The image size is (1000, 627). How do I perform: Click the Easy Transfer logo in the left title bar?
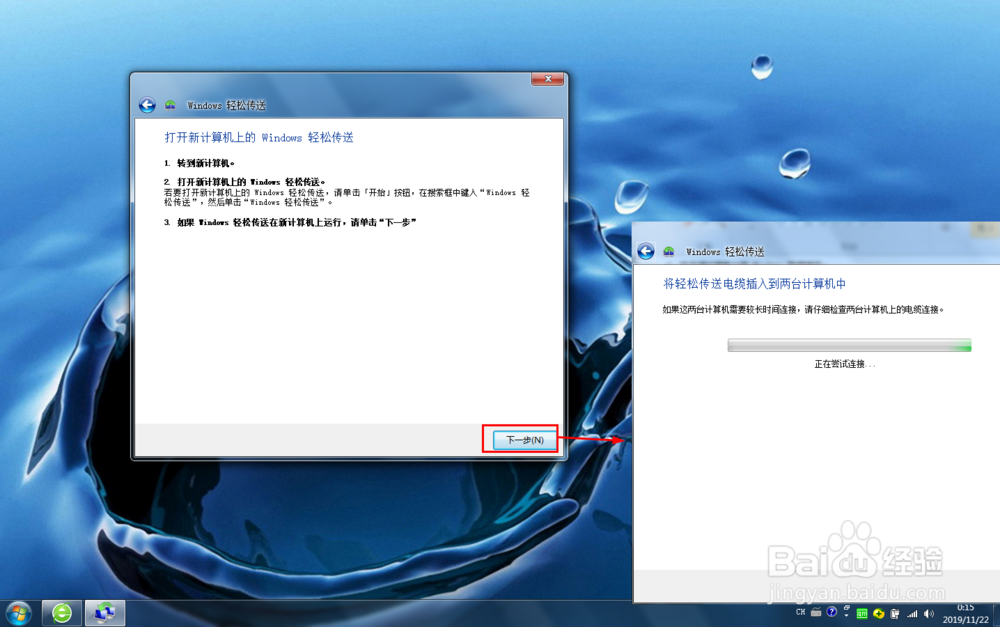tap(171, 105)
